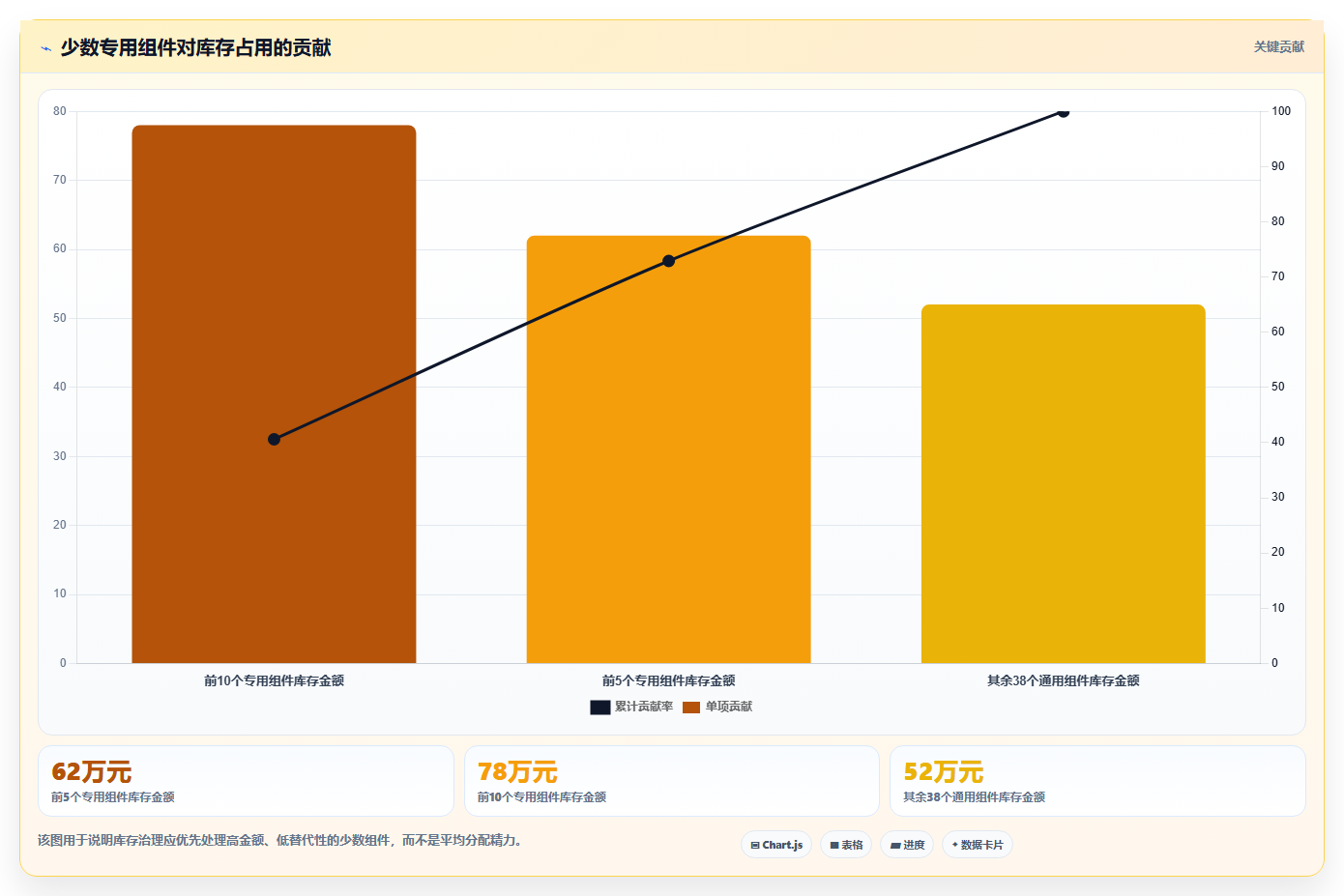Click axis label 前10个专用组件库存金额
The width and height of the screenshot is (1344, 896).
coord(274,680)
